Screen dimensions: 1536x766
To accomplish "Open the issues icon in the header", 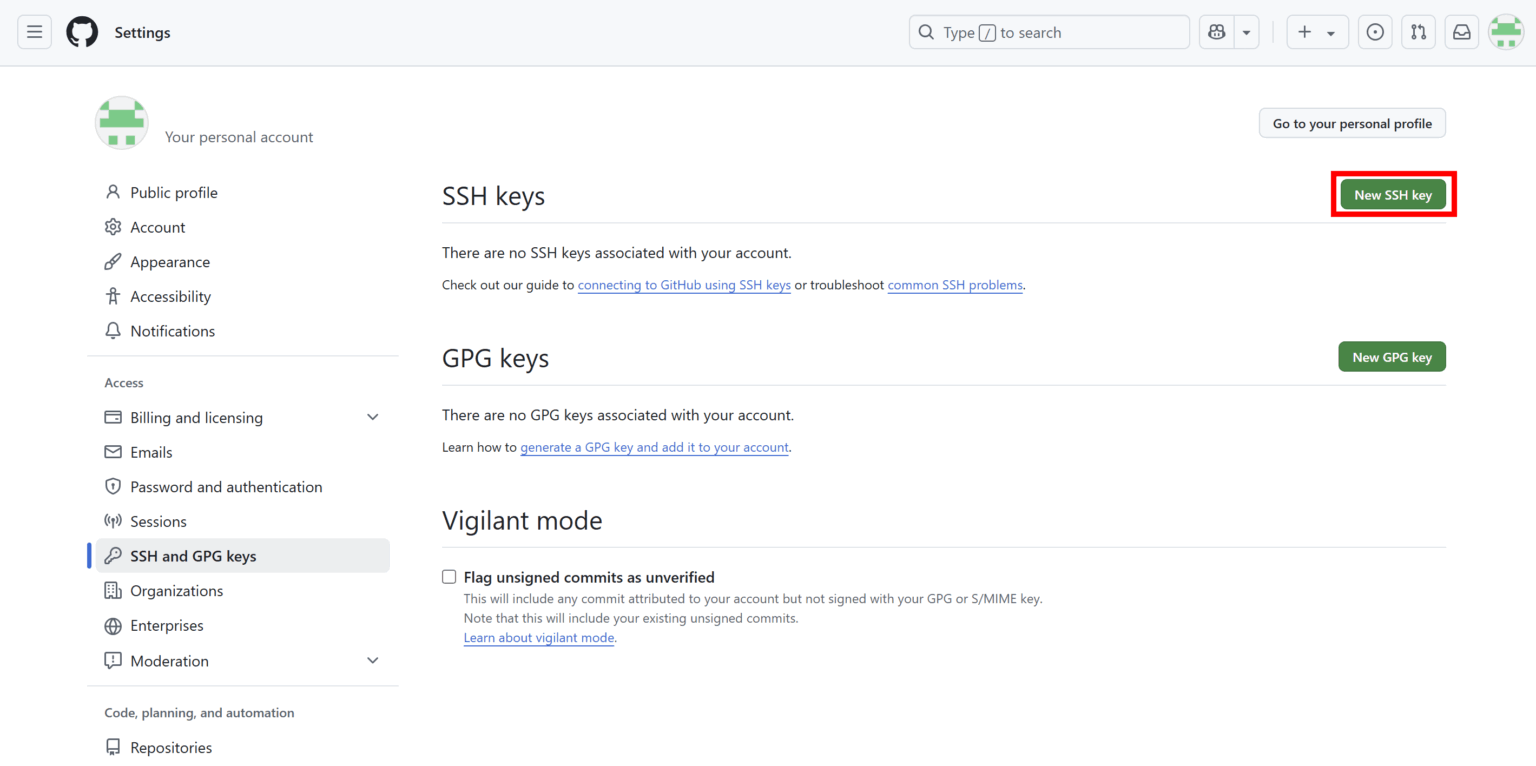I will pos(1375,31).
